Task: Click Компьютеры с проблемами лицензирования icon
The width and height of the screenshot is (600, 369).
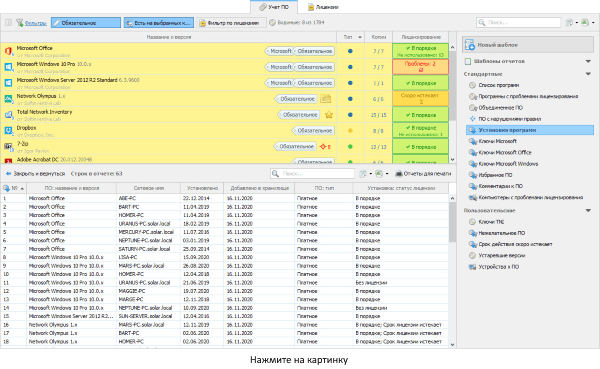Action: tap(473, 198)
